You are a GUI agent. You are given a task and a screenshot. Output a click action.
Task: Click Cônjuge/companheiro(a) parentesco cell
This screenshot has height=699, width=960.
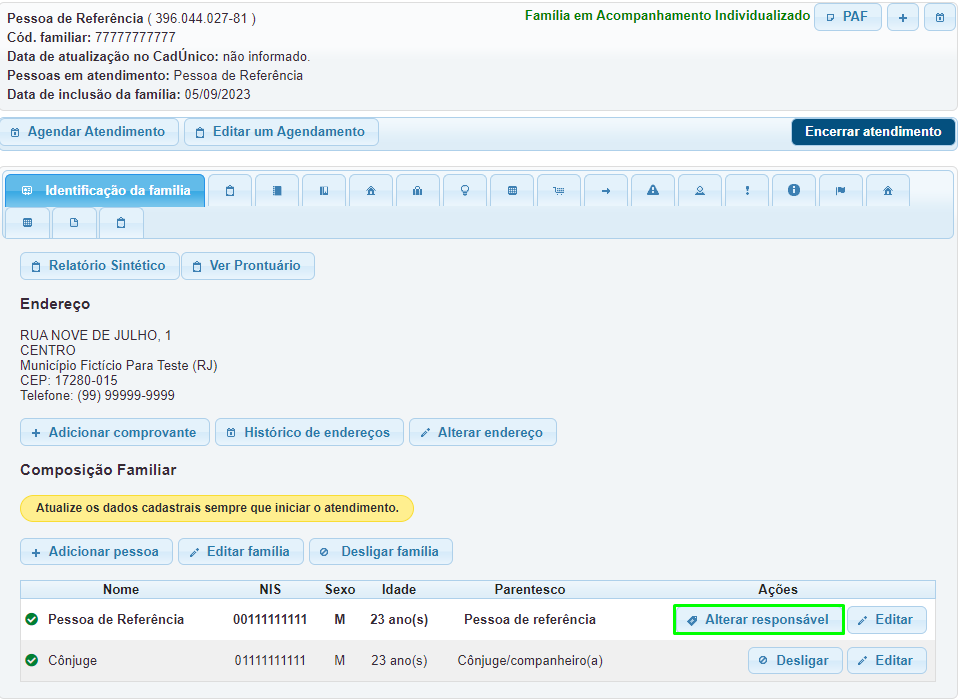530,660
